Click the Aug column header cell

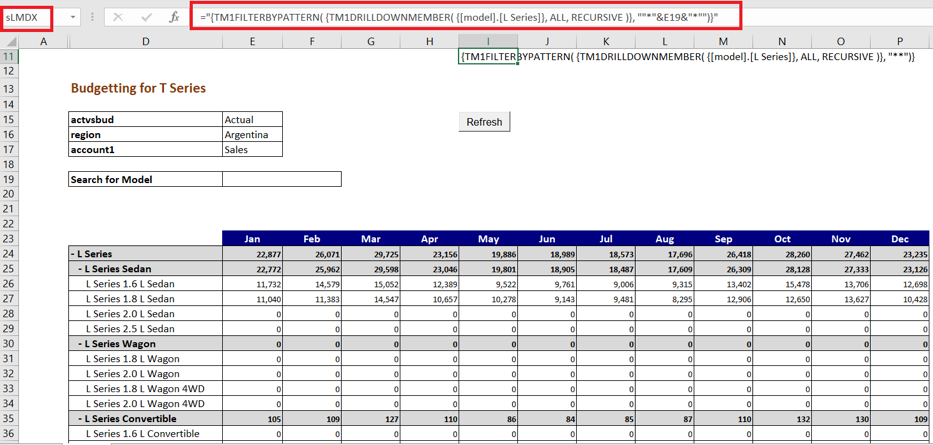pyautogui.click(x=665, y=239)
